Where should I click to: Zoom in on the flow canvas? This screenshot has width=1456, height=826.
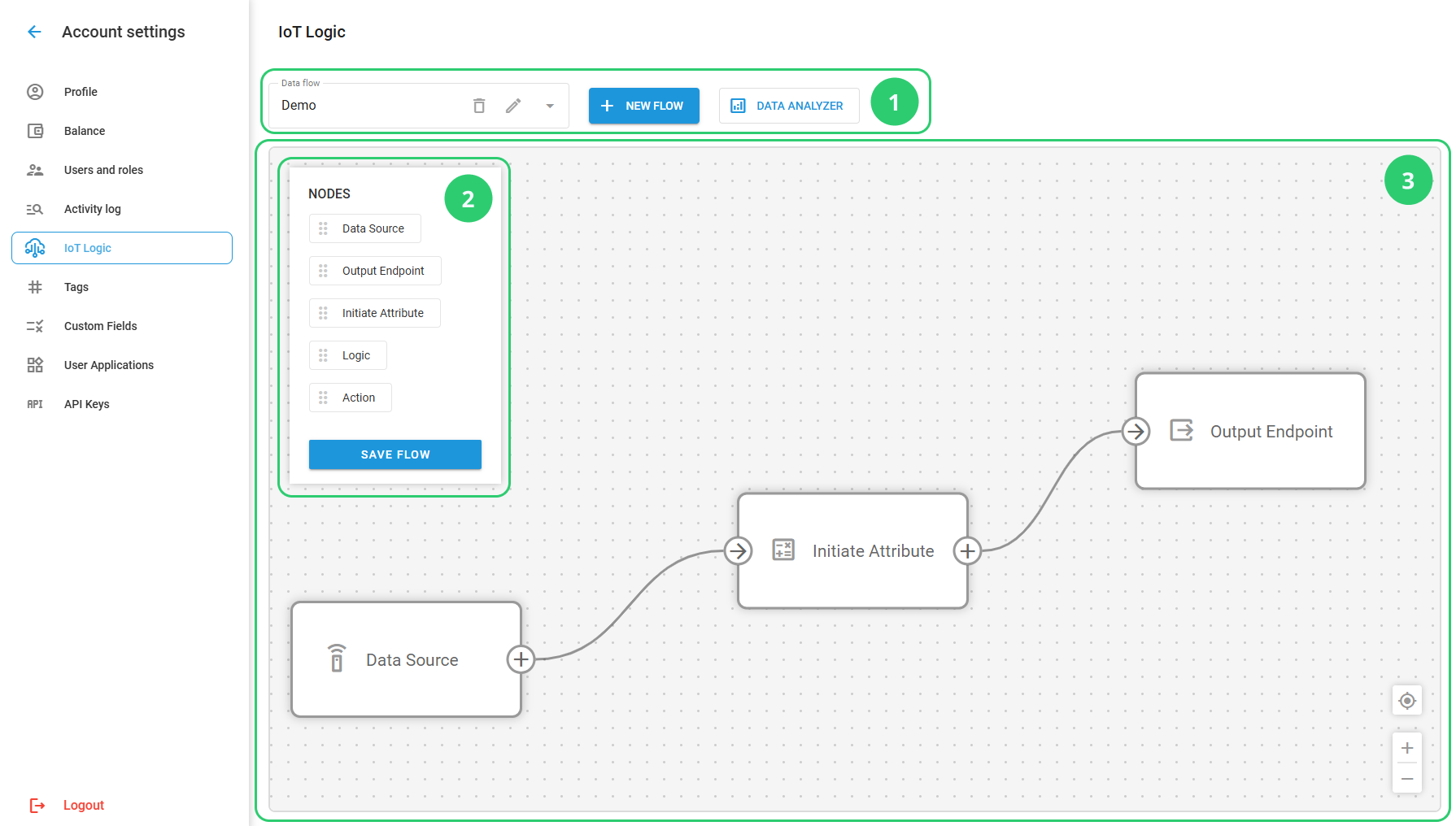pyautogui.click(x=1407, y=748)
